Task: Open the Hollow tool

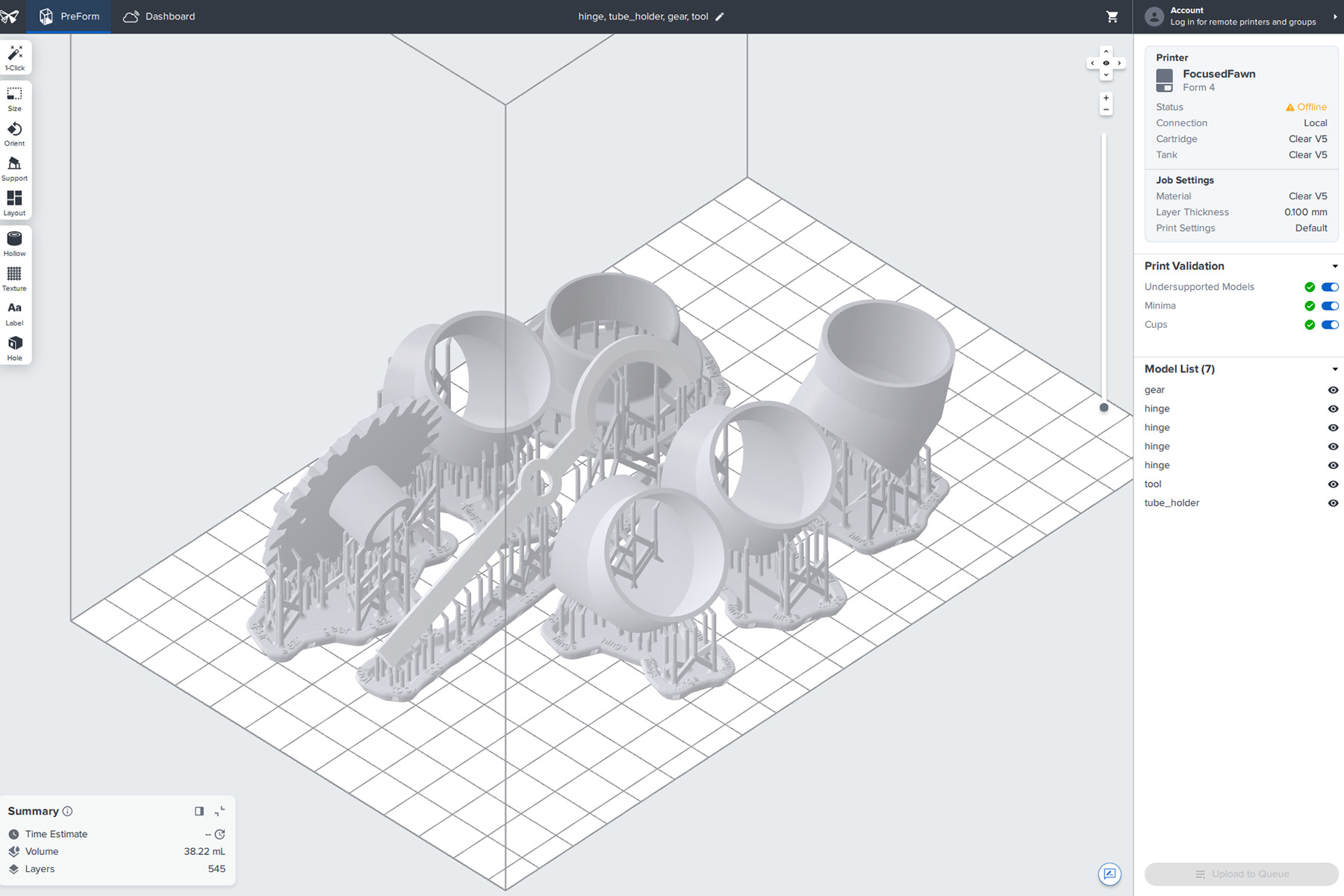Action: tap(15, 243)
